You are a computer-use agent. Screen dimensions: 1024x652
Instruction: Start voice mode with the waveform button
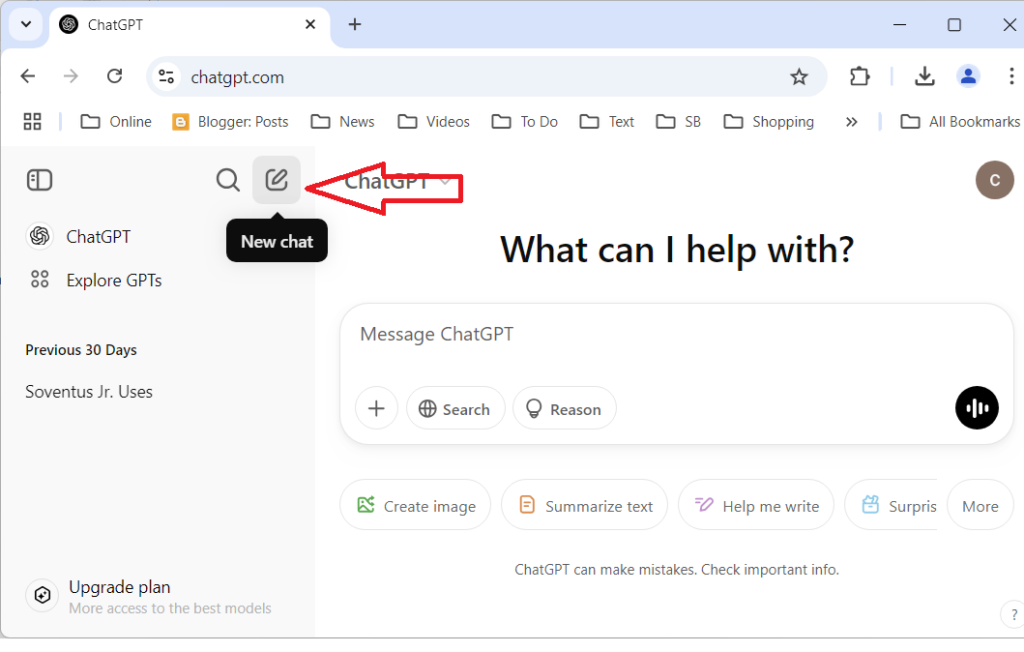coord(976,408)
